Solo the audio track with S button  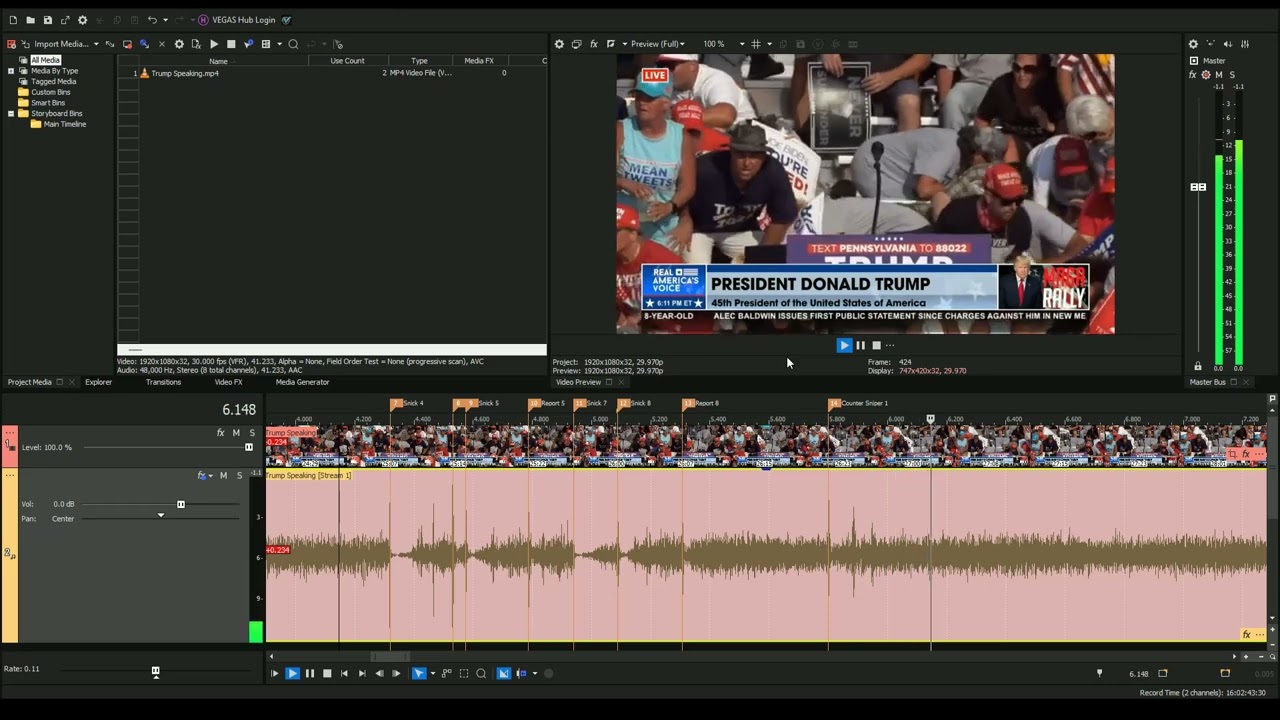[239, 476]
